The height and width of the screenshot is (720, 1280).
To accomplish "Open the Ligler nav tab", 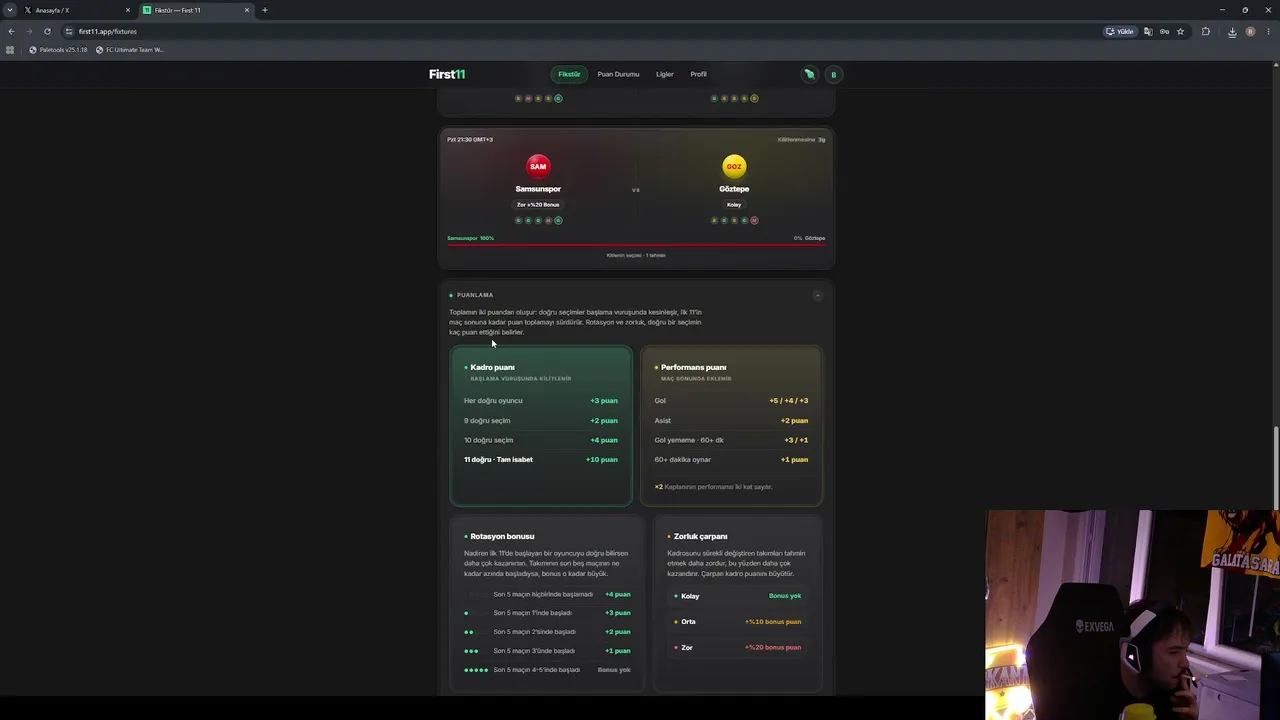I will click(665, 74).
